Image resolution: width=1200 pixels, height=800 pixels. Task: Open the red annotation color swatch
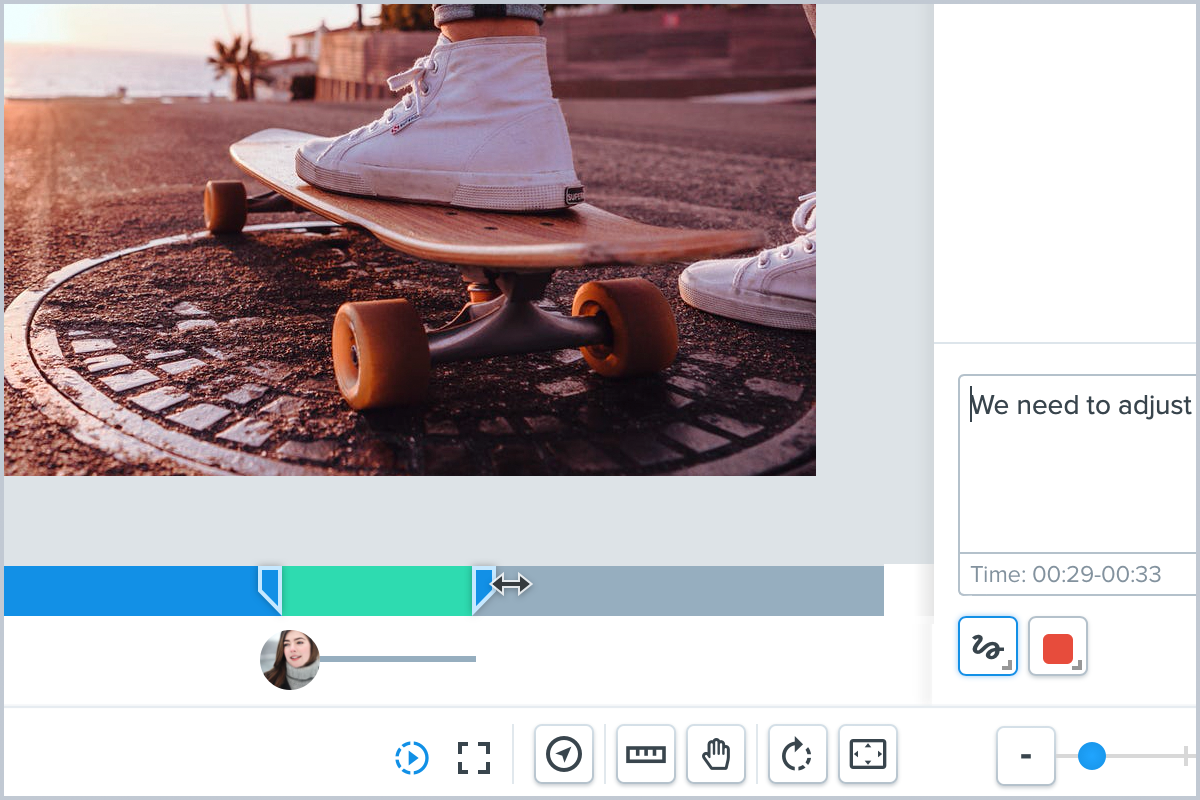coord(1058,646)
